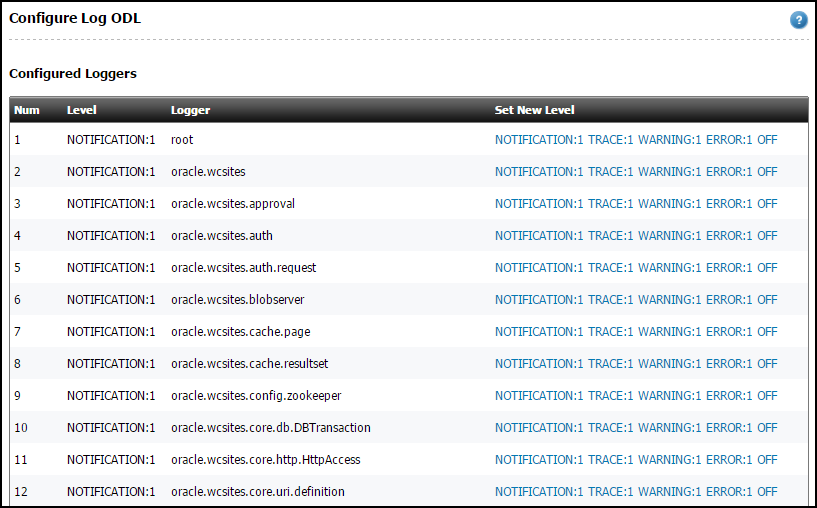Click the Set New Level column header
Screen dimensions: 817x508
click(534, 110)
